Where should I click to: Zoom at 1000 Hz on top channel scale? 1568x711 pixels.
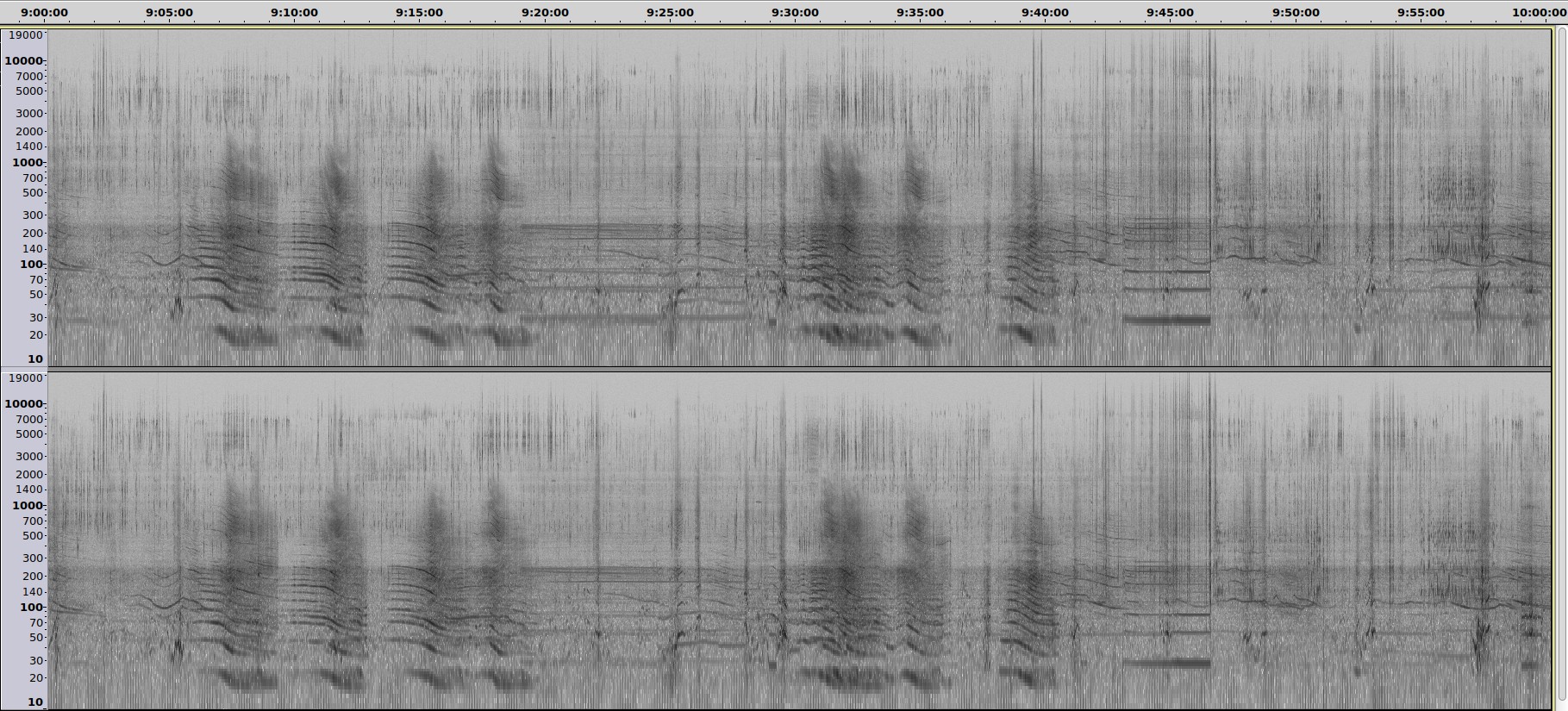coord(26,162)
